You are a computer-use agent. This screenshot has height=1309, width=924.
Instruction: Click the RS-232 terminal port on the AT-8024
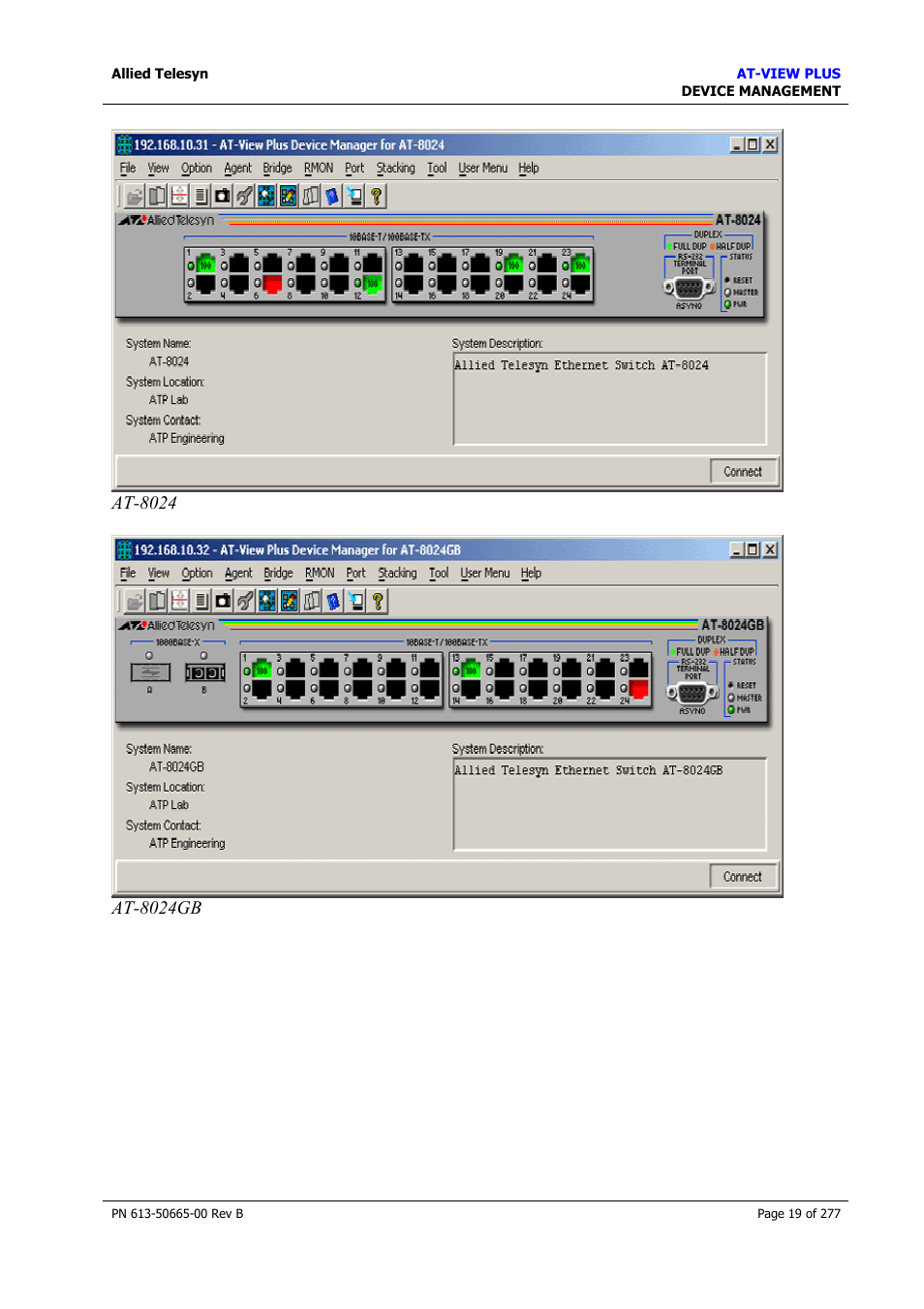[689, 288]
